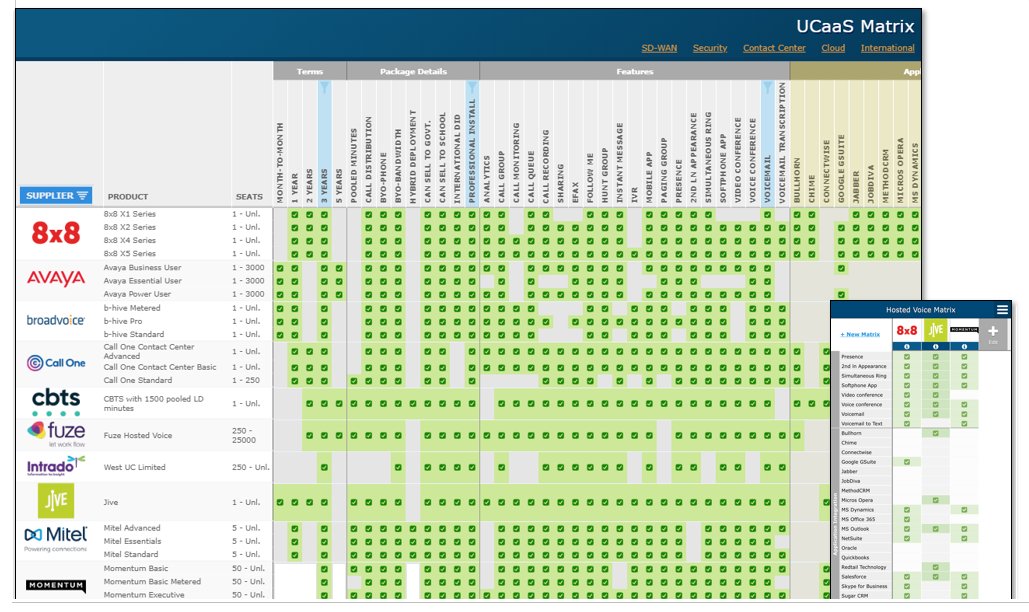Click the Jive supplier logo in the main matrix
The width and height of the screenshot is (1029, 612).
pyautogui.click(x=56, y=501)
